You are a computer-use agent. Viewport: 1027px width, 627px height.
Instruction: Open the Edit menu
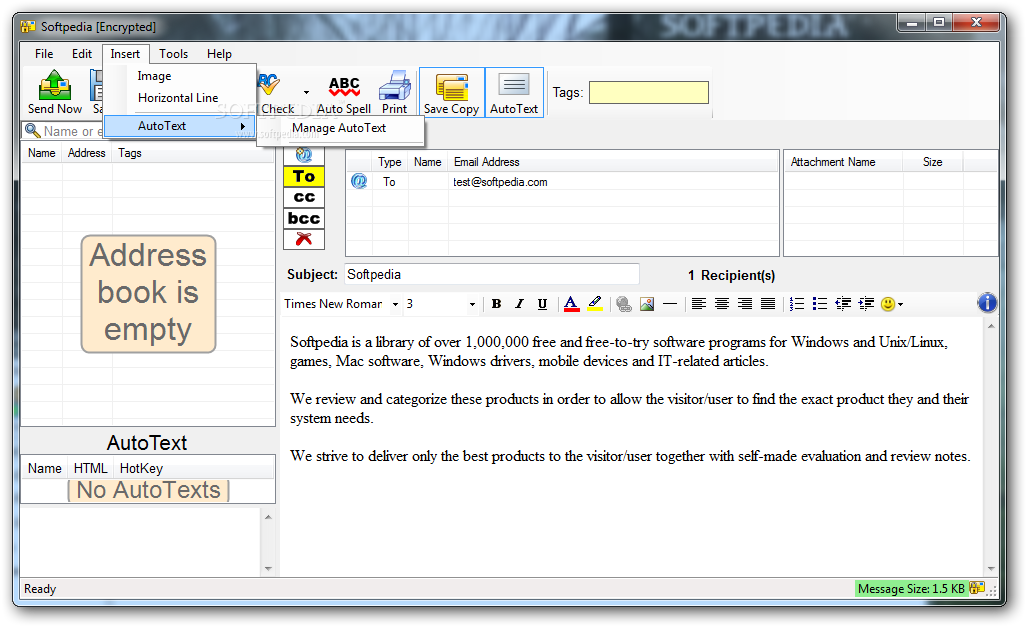tap(82, 54)
